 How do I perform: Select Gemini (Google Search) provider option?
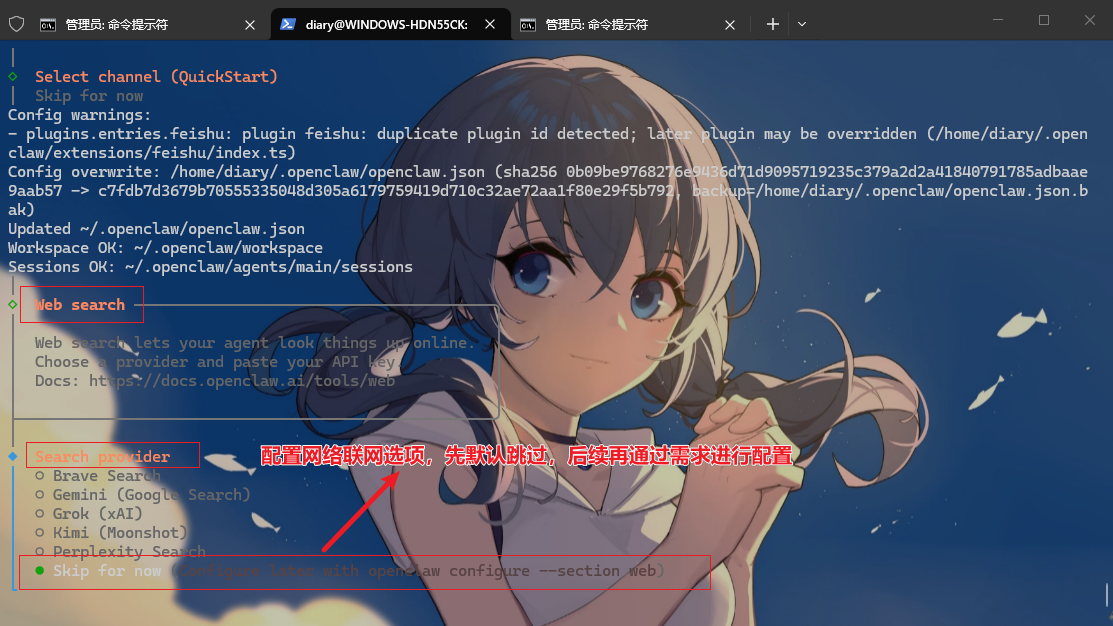point(142,495)
